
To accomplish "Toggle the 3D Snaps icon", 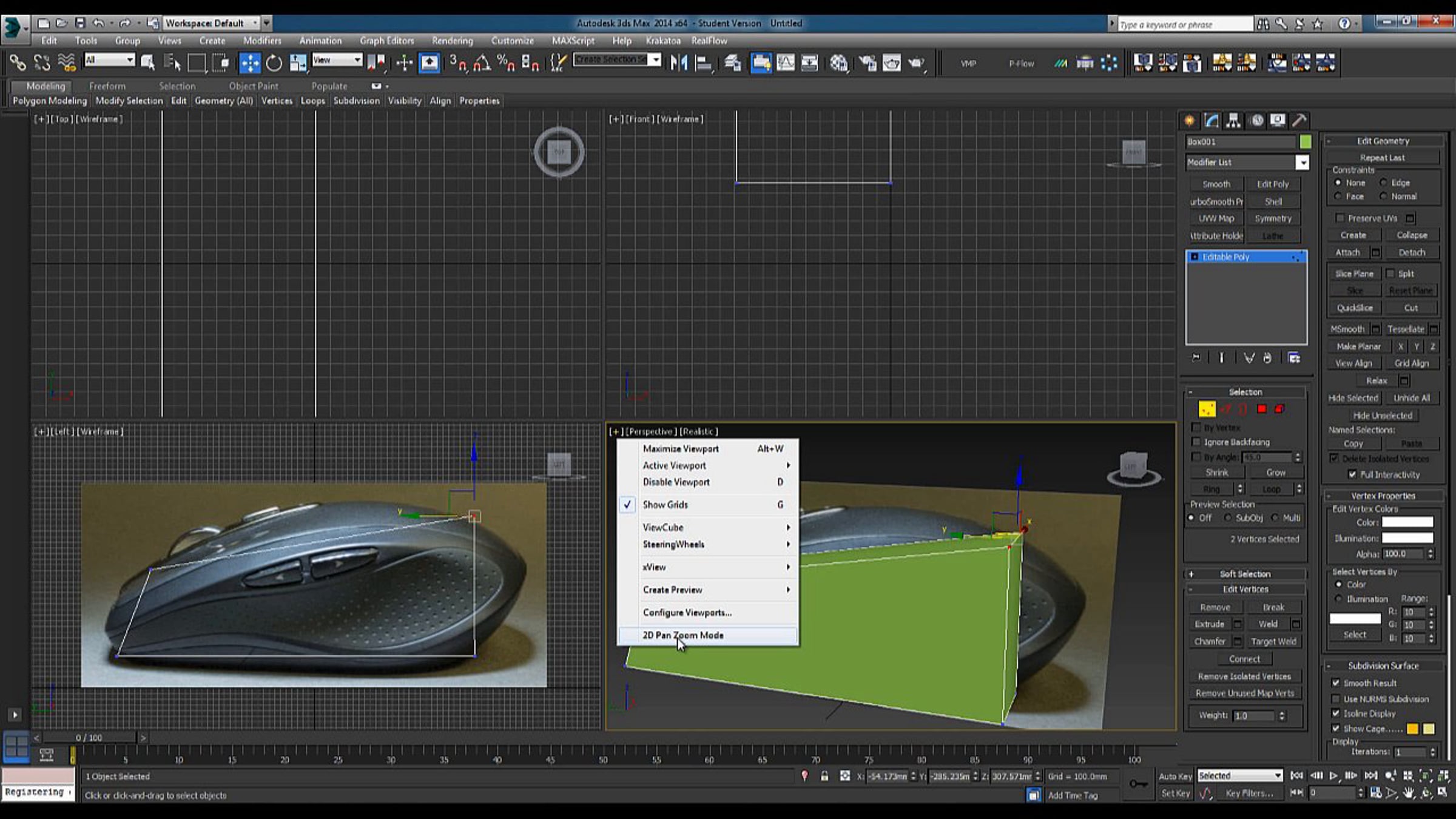I will click(x=457, y=62).
